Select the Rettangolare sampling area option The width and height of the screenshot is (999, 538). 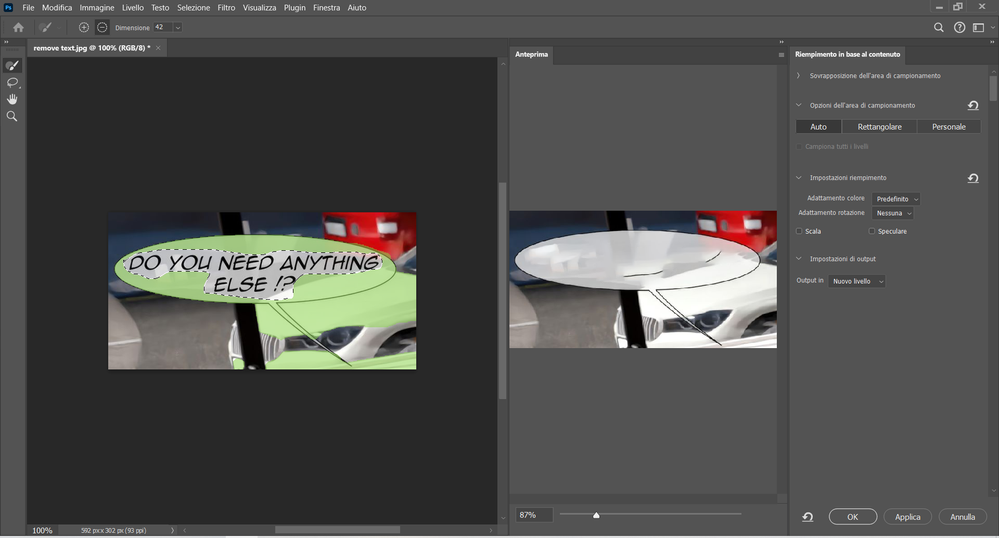tap(879, 127)
